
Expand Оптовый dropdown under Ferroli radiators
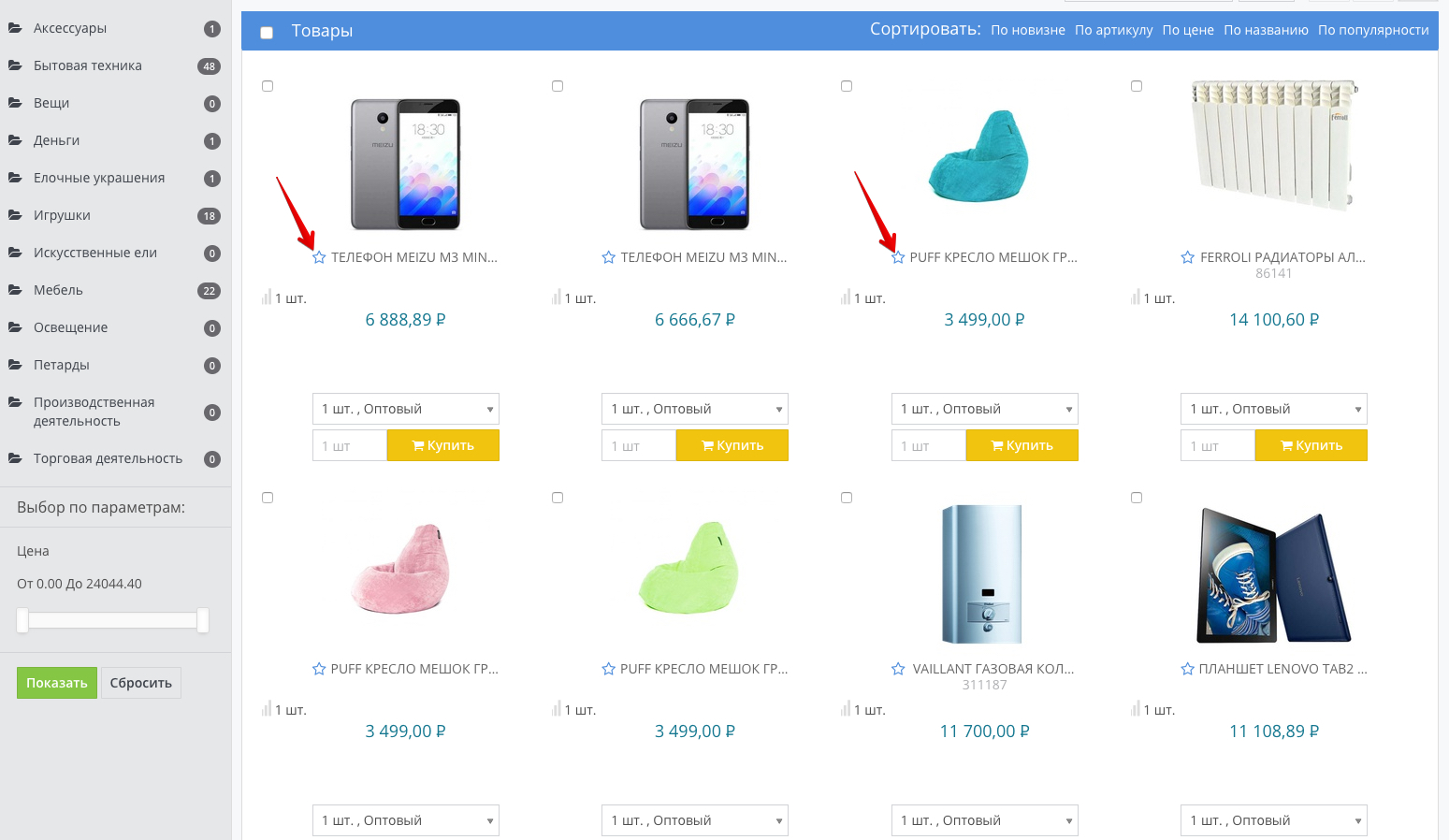(1273, 409)
